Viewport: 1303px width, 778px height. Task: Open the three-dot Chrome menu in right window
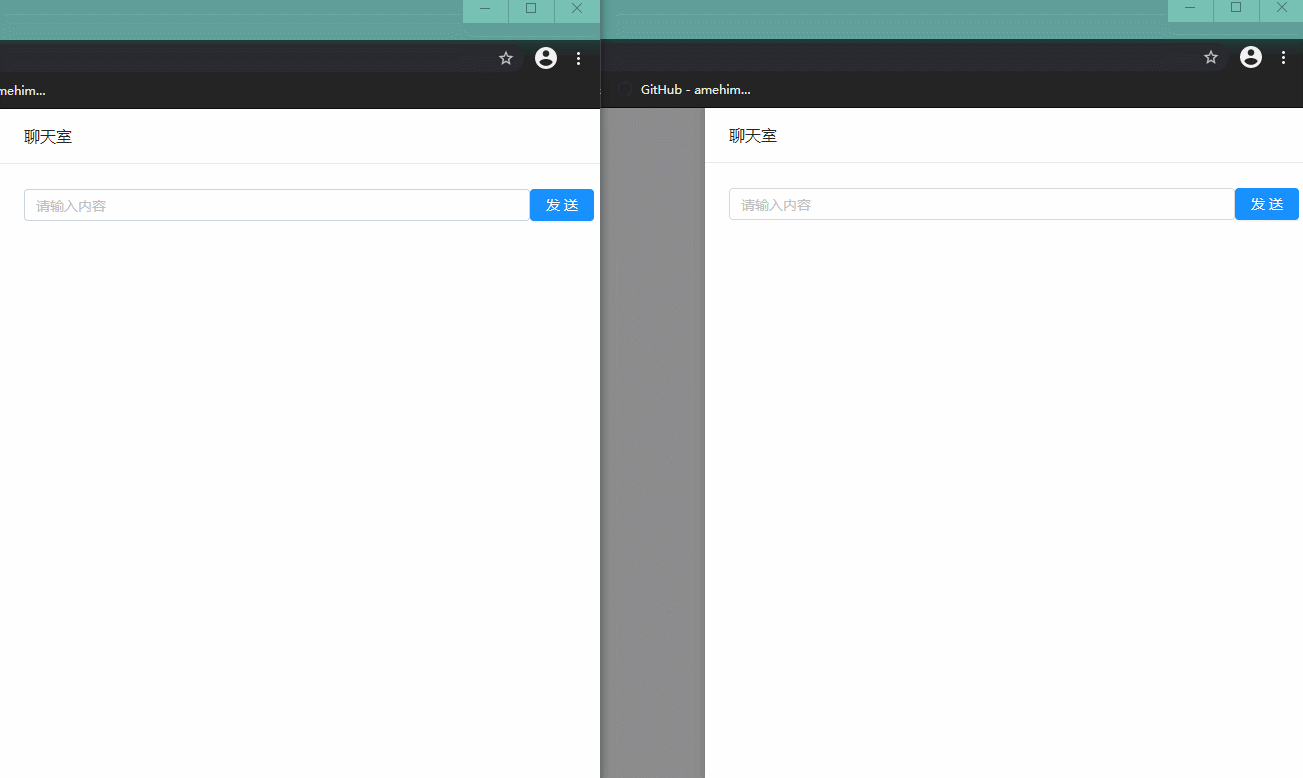[x=1284, y=58]
